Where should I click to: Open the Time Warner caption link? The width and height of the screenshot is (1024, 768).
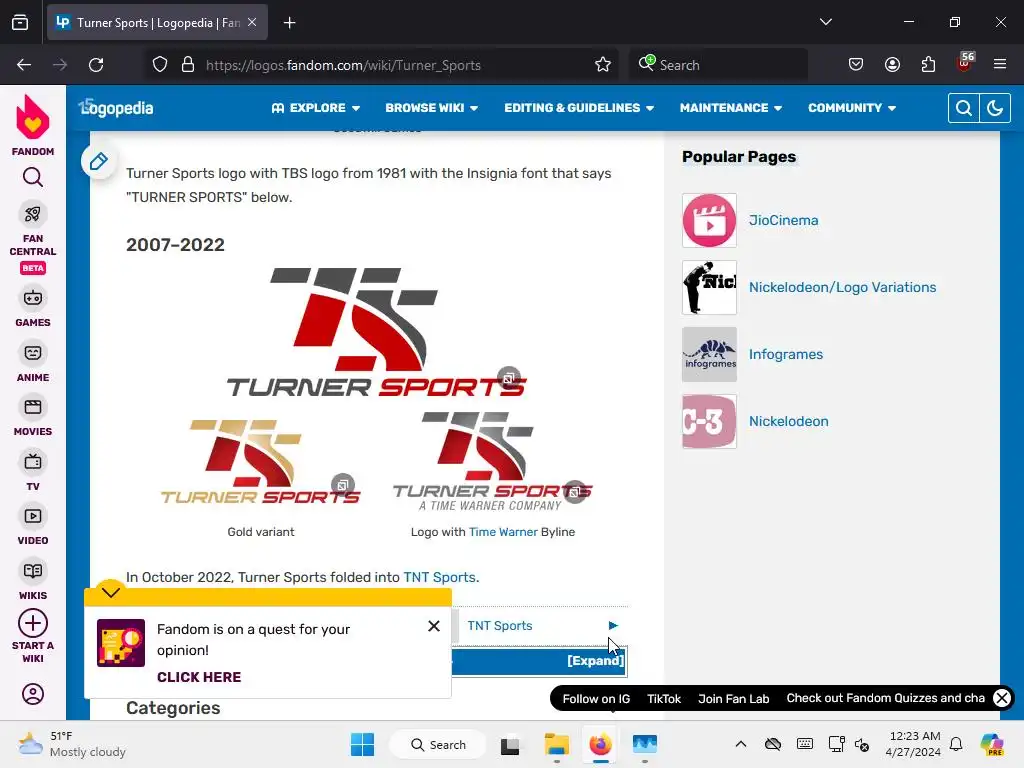503,532
